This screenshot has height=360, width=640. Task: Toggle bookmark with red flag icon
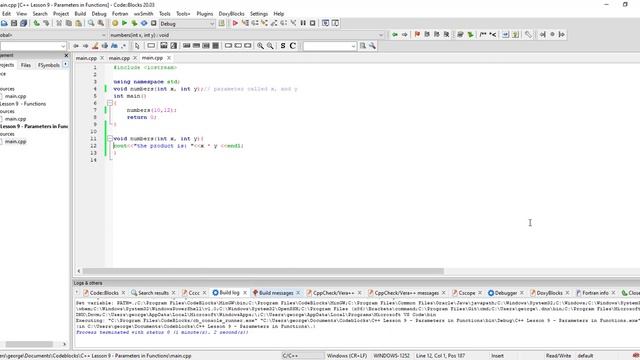pos(417,35)
